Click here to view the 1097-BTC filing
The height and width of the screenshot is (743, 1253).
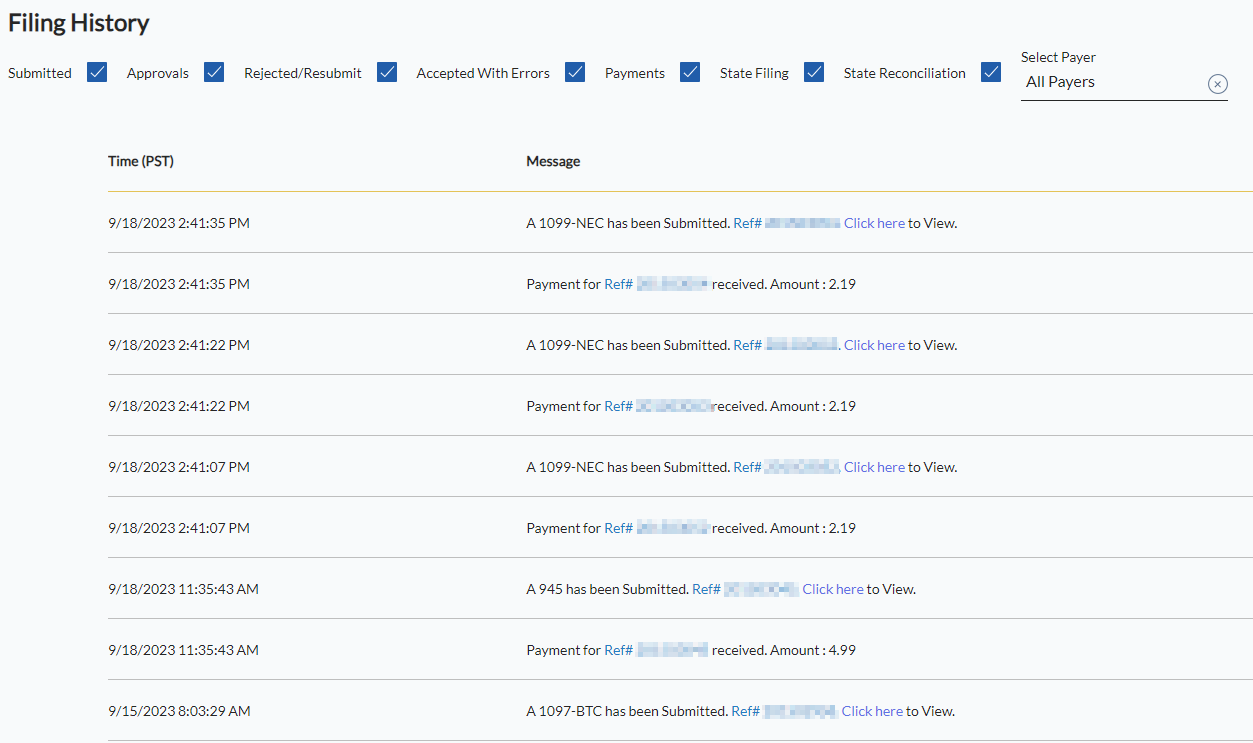pyautogui.click(x=871, y=710)
